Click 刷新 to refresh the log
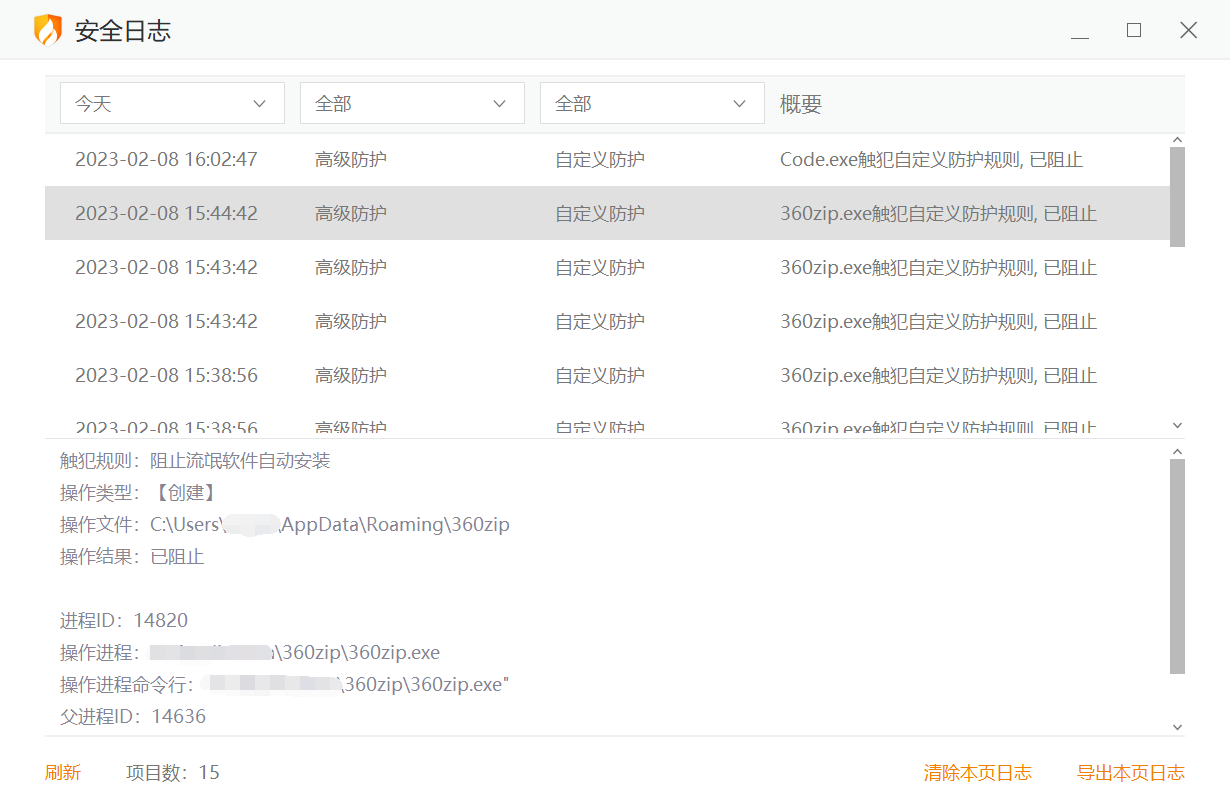 pos(63,772)
